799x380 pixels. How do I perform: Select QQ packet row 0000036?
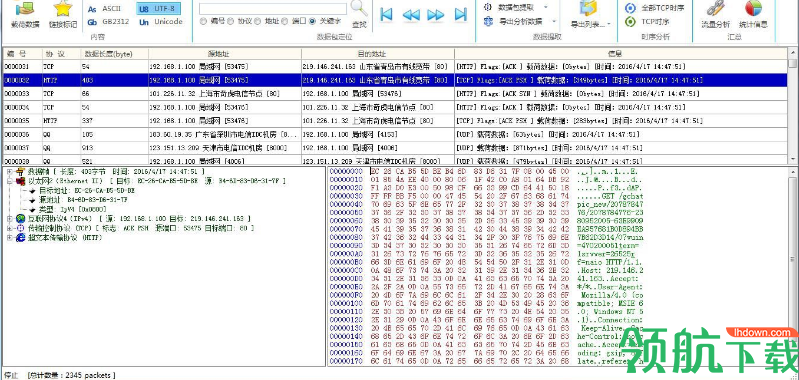coord(395,135)
